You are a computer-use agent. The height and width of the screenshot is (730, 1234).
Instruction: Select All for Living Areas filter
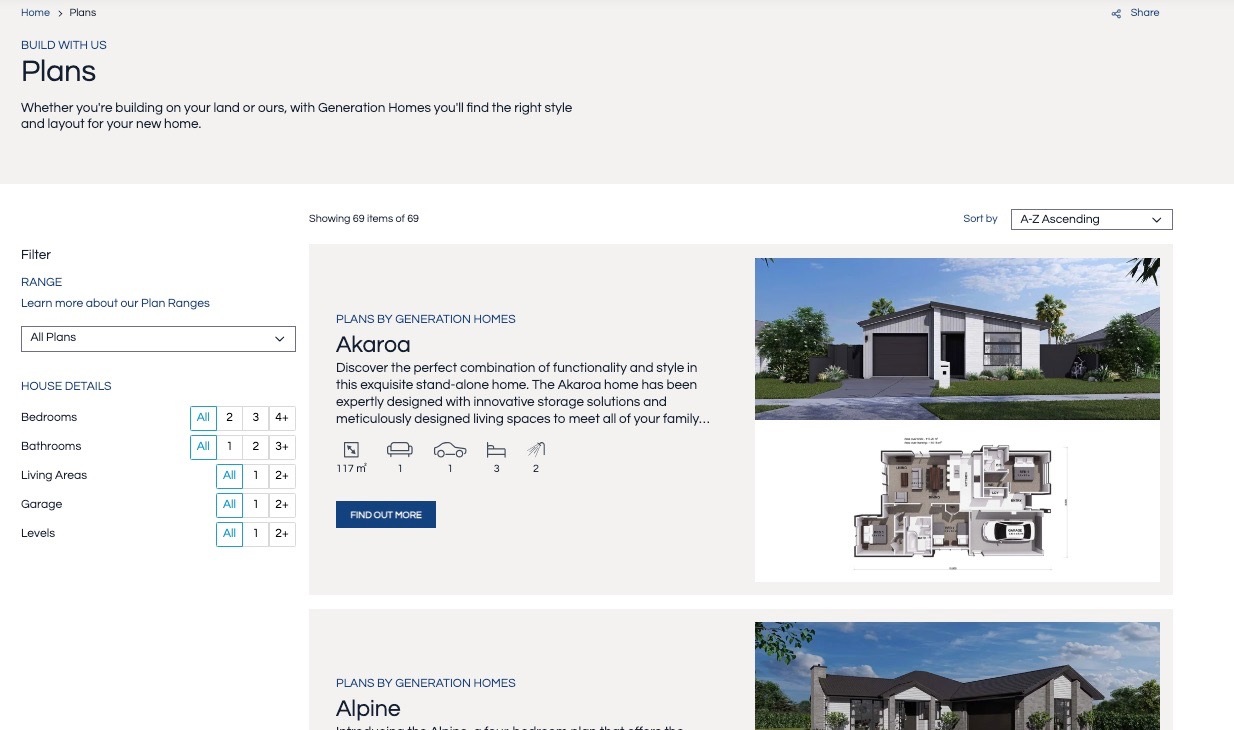click(x=229, y=476)
